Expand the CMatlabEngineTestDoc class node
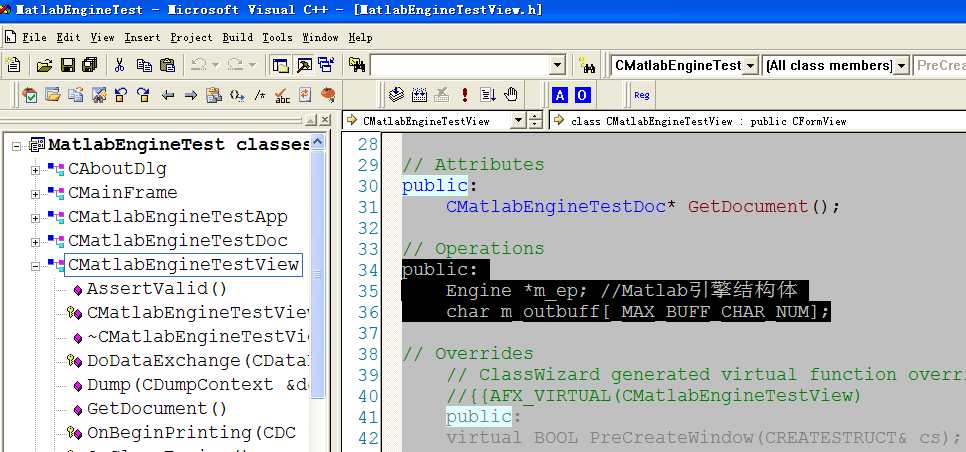This screenshot has width=966, height=452. pyautogui.click(x=35, y=242)
